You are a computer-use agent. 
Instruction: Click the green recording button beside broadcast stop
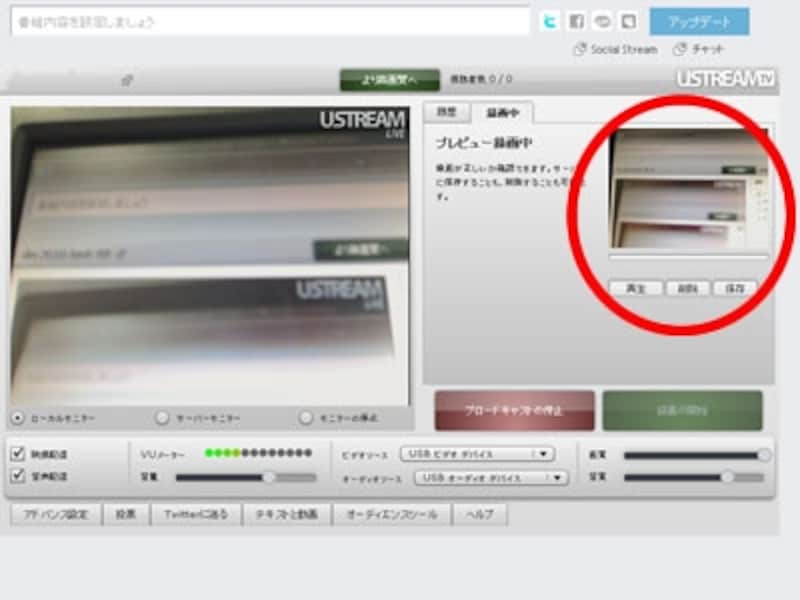pos(682,411)
